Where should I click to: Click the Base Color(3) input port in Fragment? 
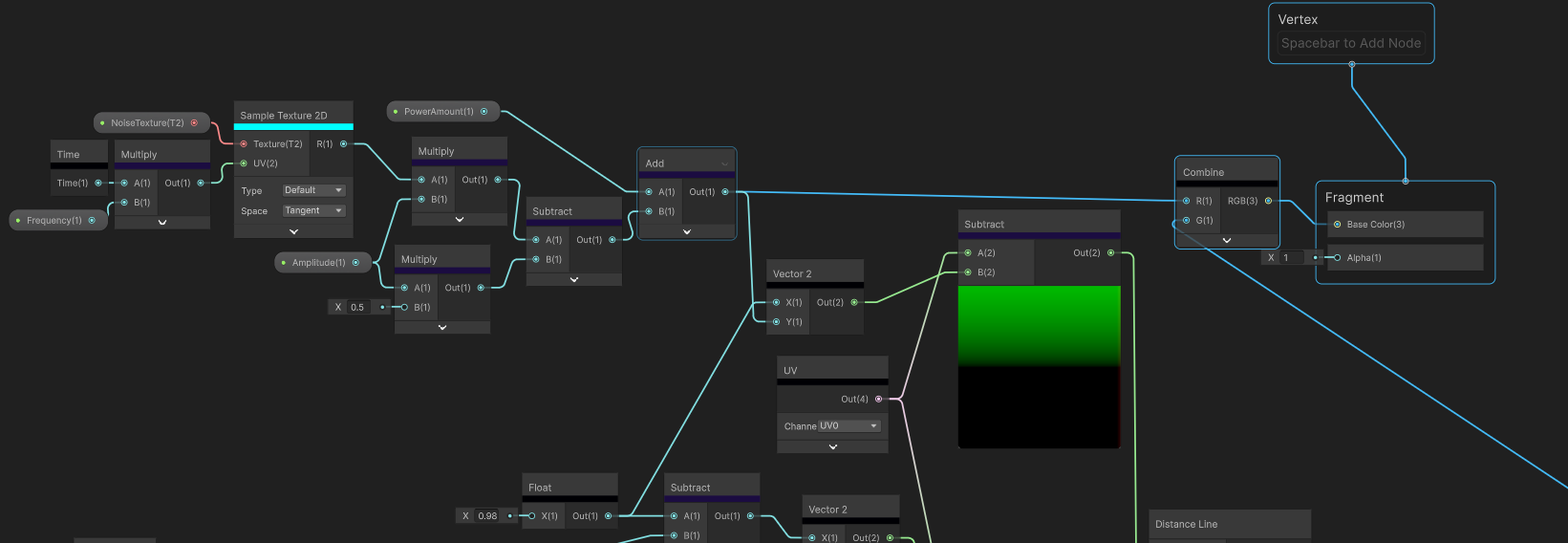tap(1337, 225)
